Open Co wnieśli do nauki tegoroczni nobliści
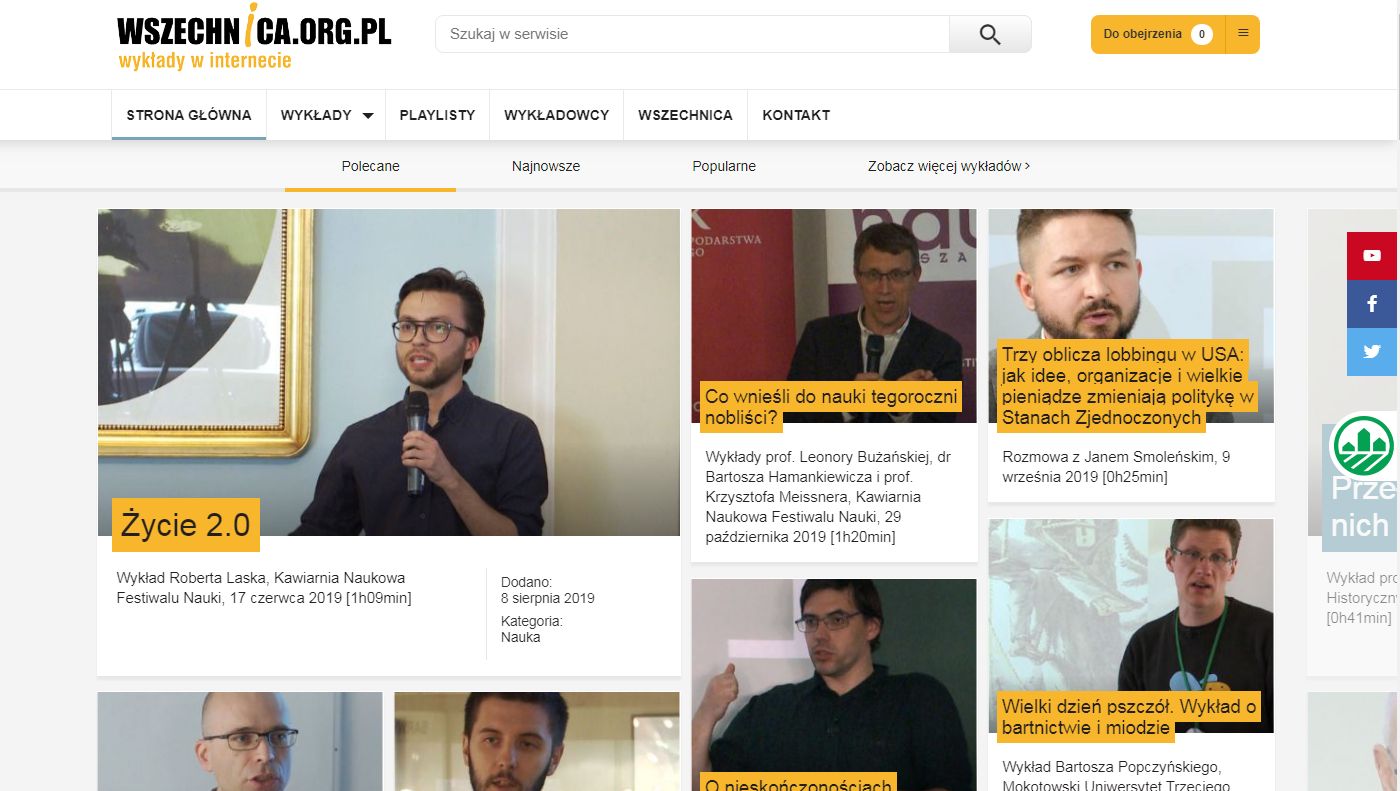Image resolution: width=1400 pixels, height=791 pixels. [x=831, y=407]
